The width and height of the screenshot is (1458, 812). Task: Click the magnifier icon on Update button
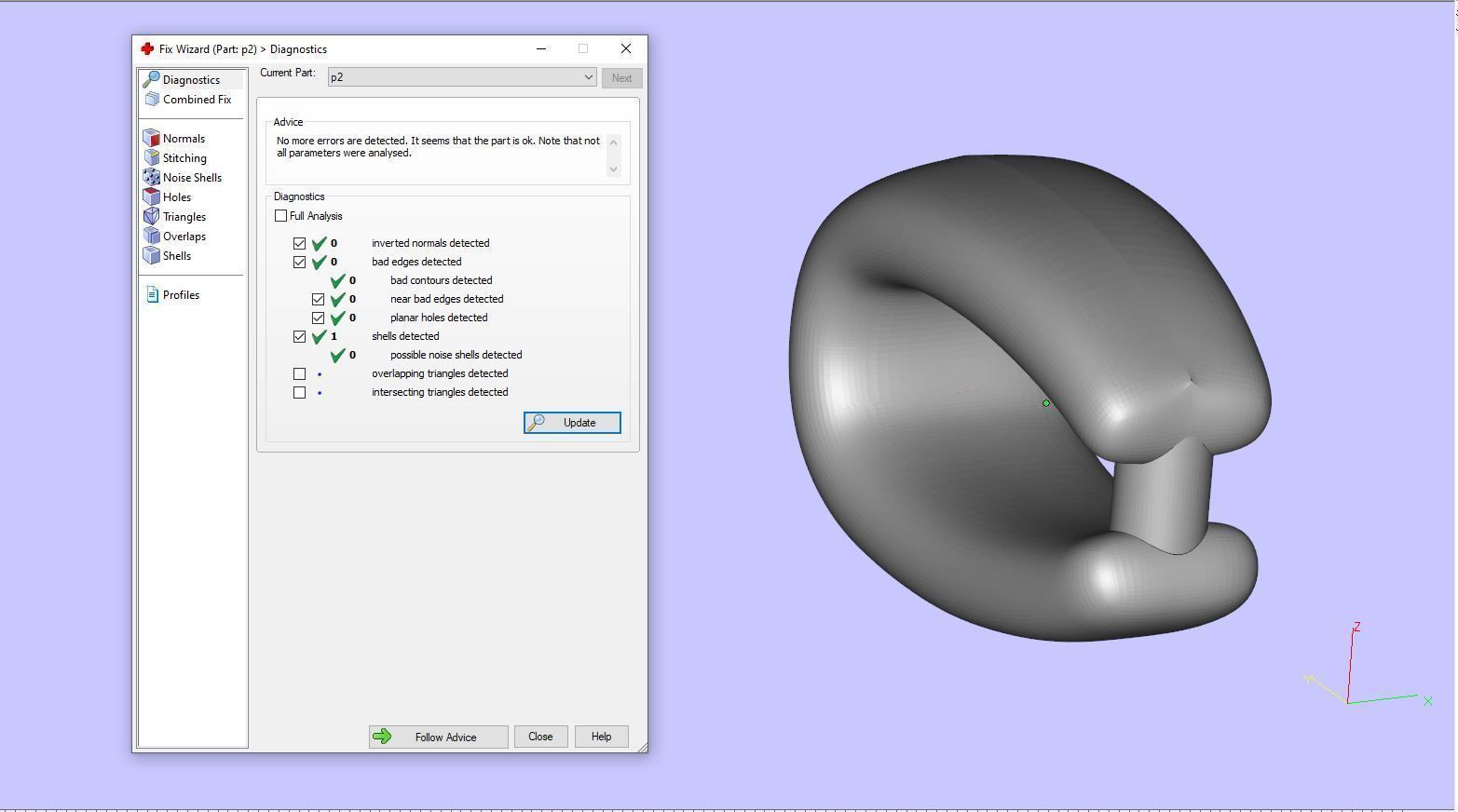(x=536, y=423)
